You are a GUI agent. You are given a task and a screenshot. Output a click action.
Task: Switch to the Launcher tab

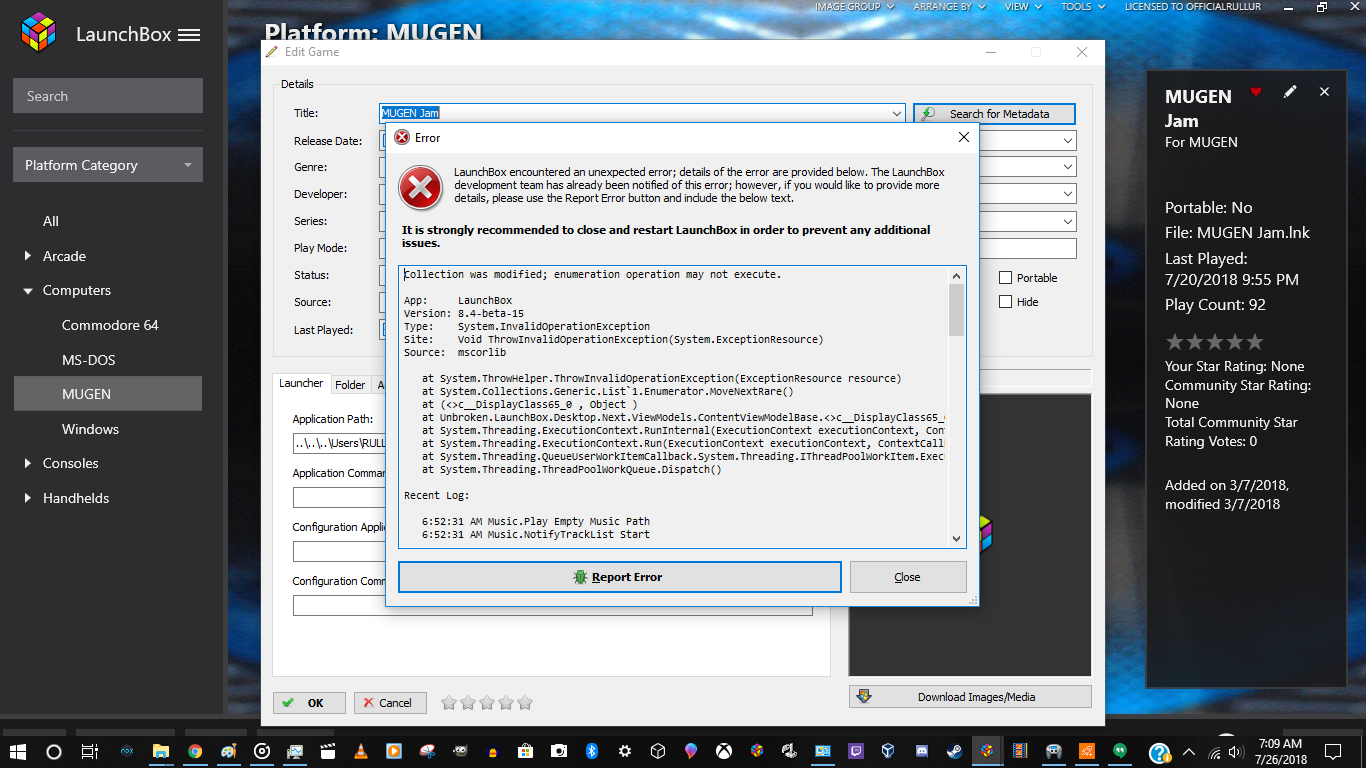(x=301, y=384)
